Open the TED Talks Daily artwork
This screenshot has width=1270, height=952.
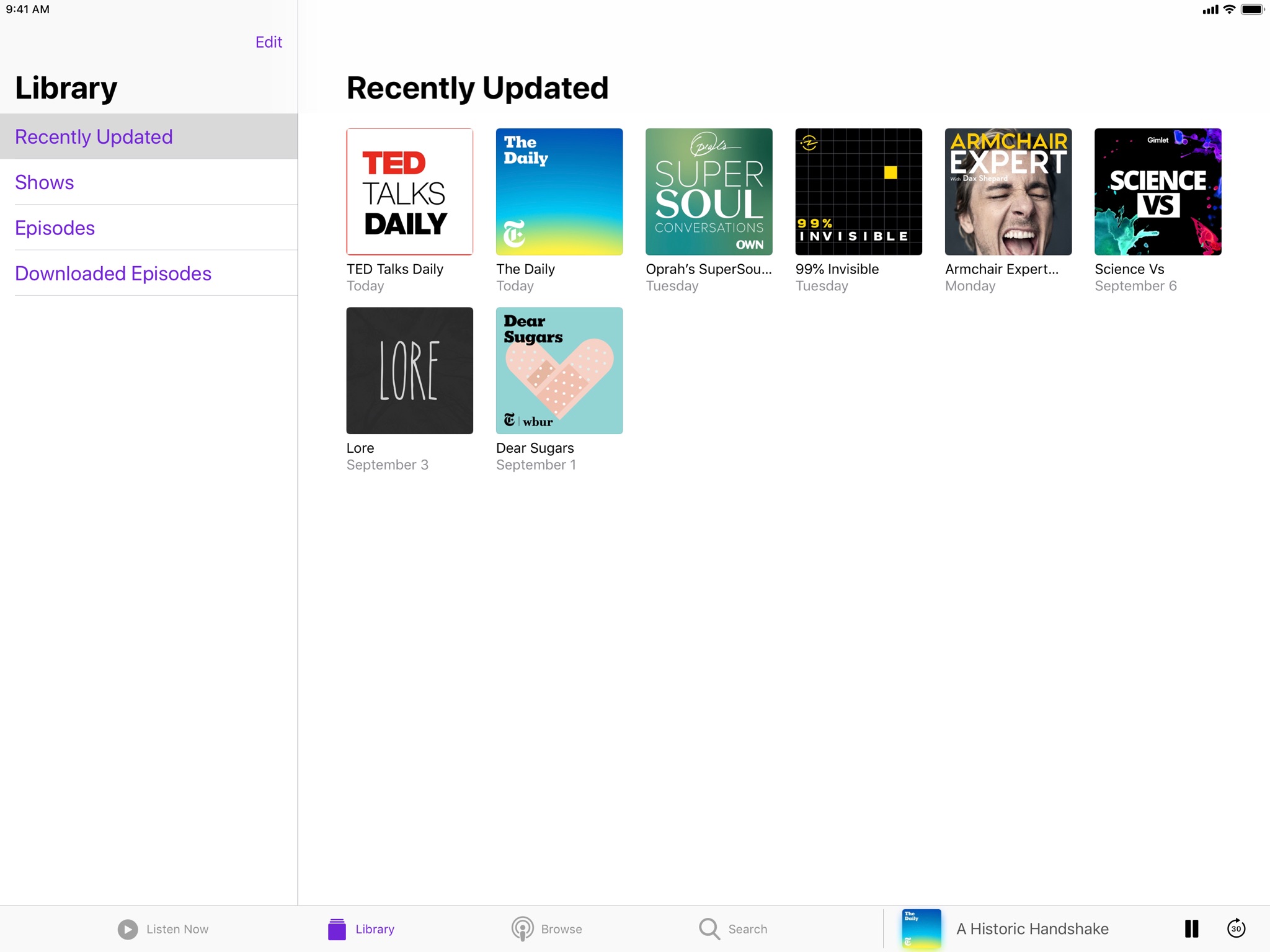(x=410, y=192)
